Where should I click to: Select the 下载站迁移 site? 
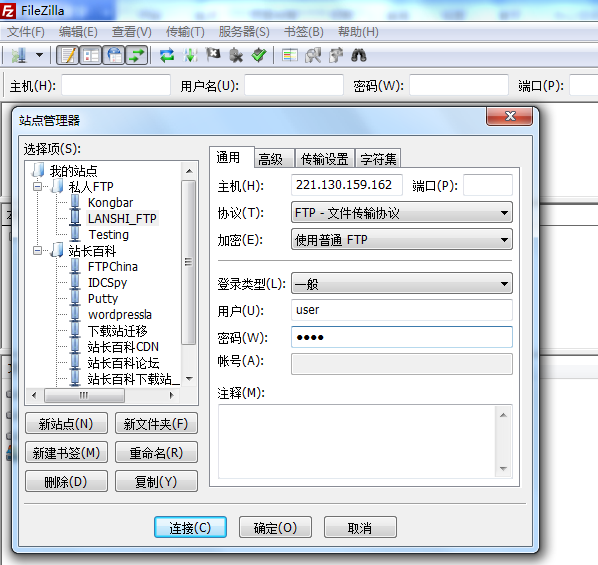117,331
